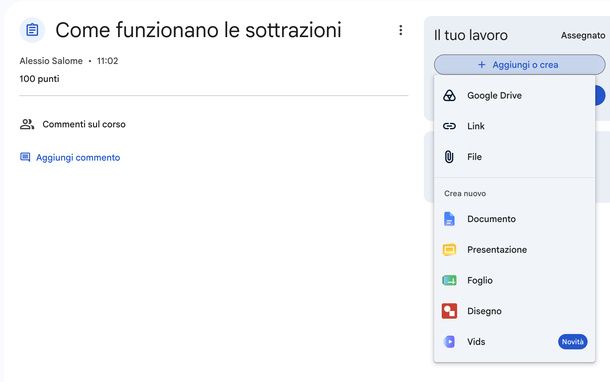Click the Il tuo lavoro heading
The height and width of the screenshot is (382, 610).
(471, 35)
